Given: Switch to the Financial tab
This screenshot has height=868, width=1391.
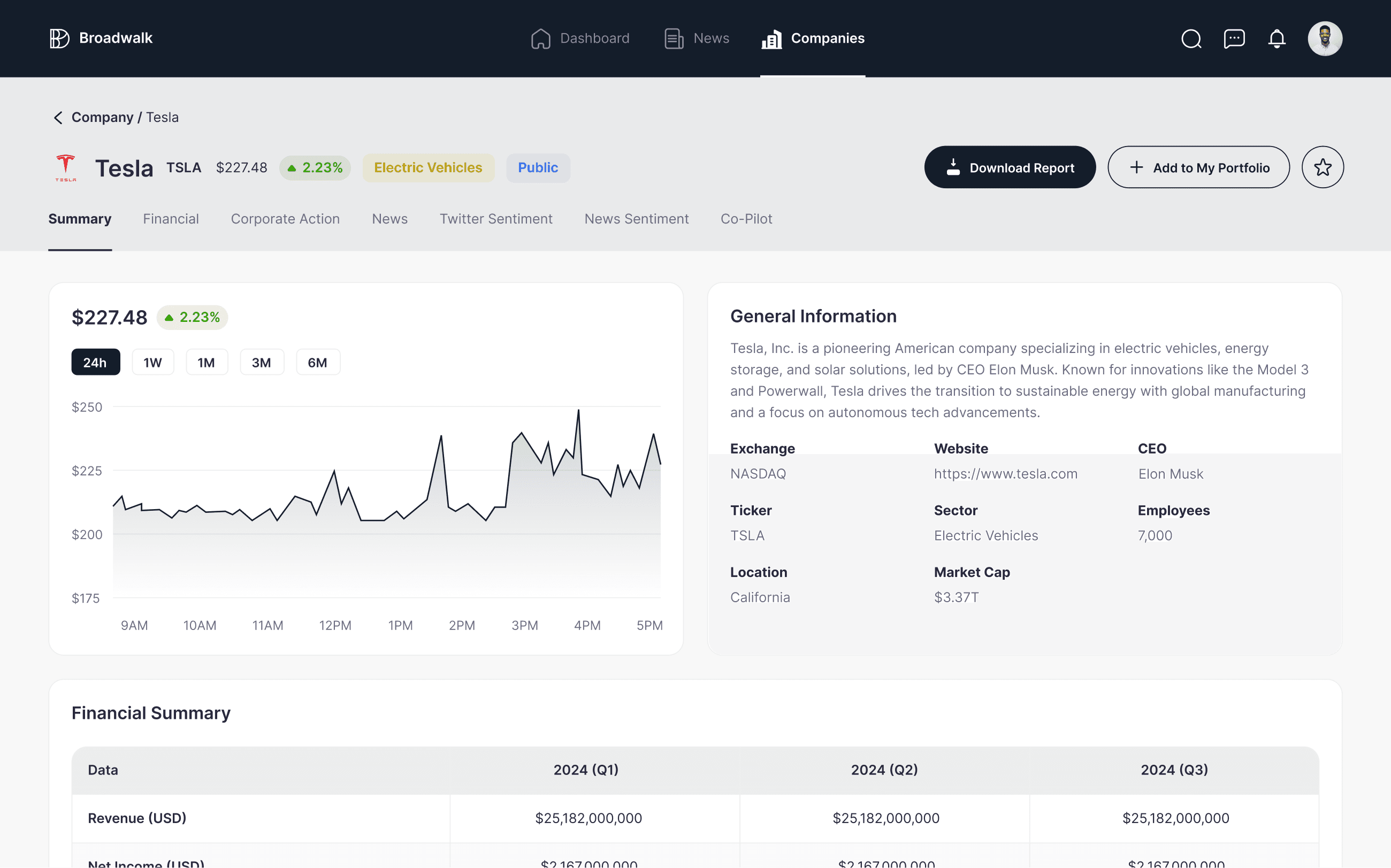Looking at the screenshot, I should pos(171,219).
